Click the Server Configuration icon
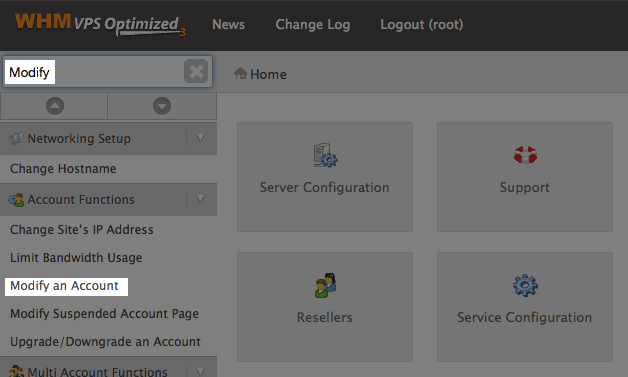Image resolution: width=628 pixels, height=377 pixels. [x=325, y=155]
